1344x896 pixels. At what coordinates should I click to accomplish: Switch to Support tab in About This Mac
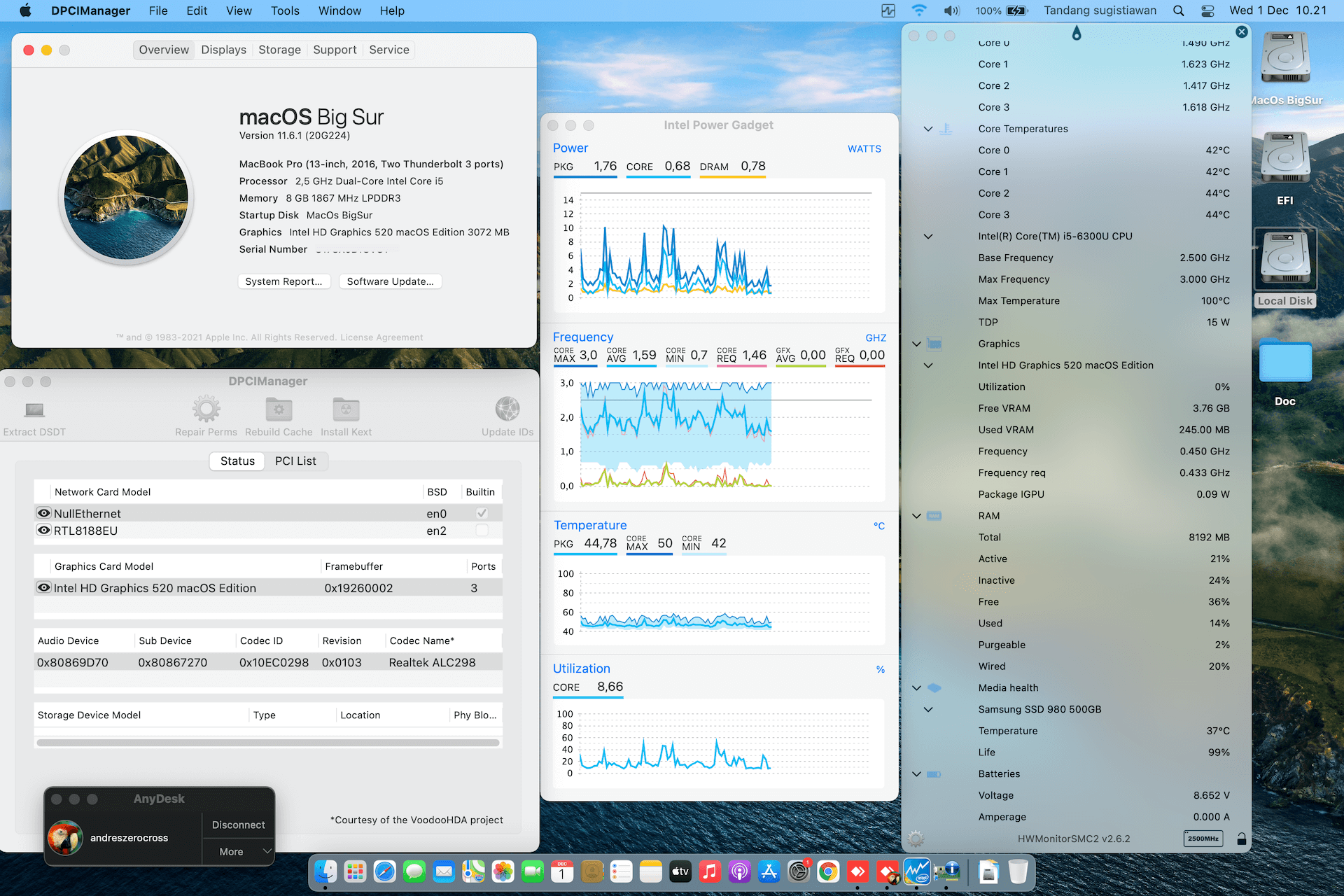(x=335, y=50)
